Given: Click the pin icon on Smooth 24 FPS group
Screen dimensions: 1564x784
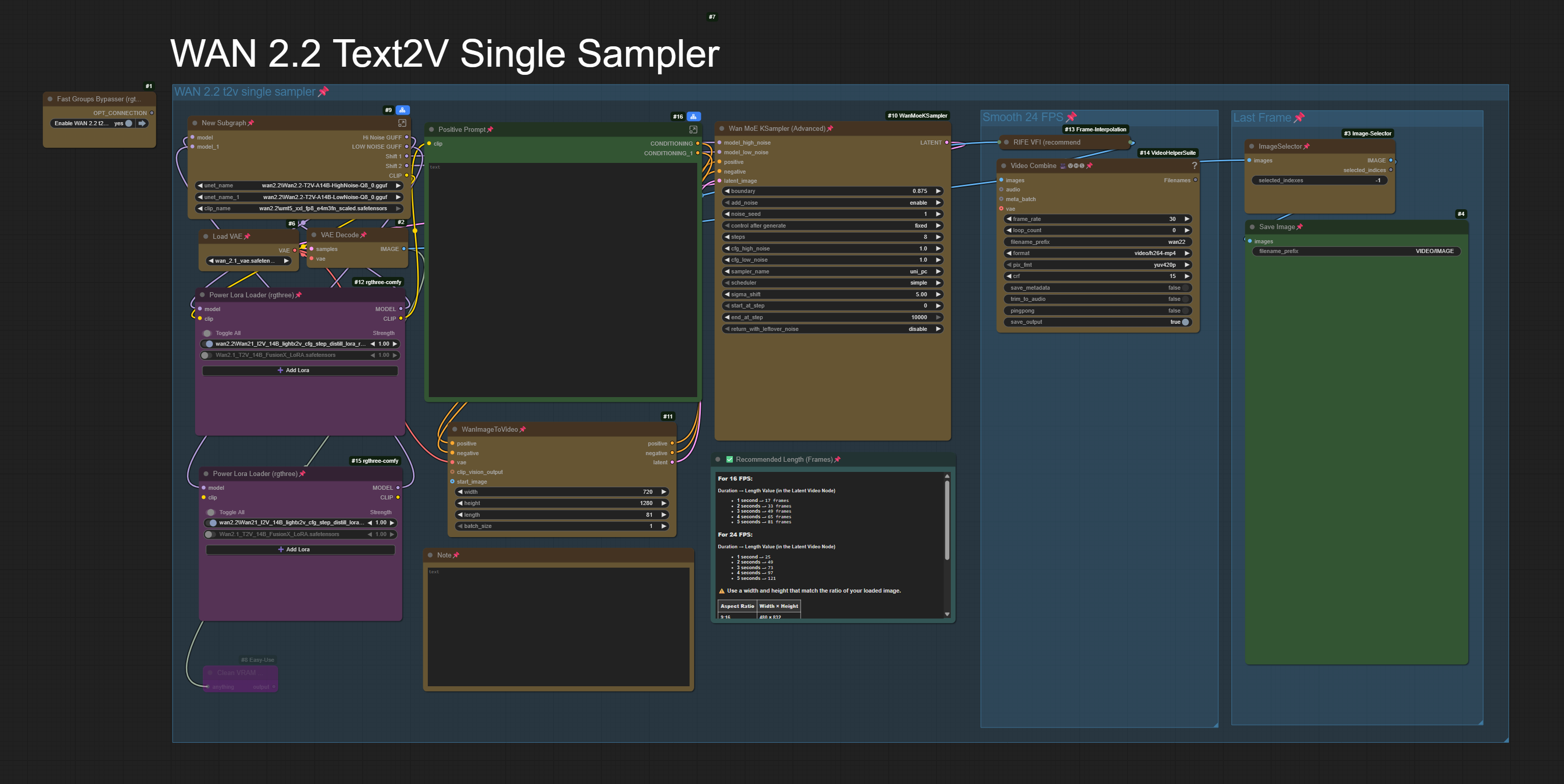Looking at the screenshot, I should click(1071, 117).
